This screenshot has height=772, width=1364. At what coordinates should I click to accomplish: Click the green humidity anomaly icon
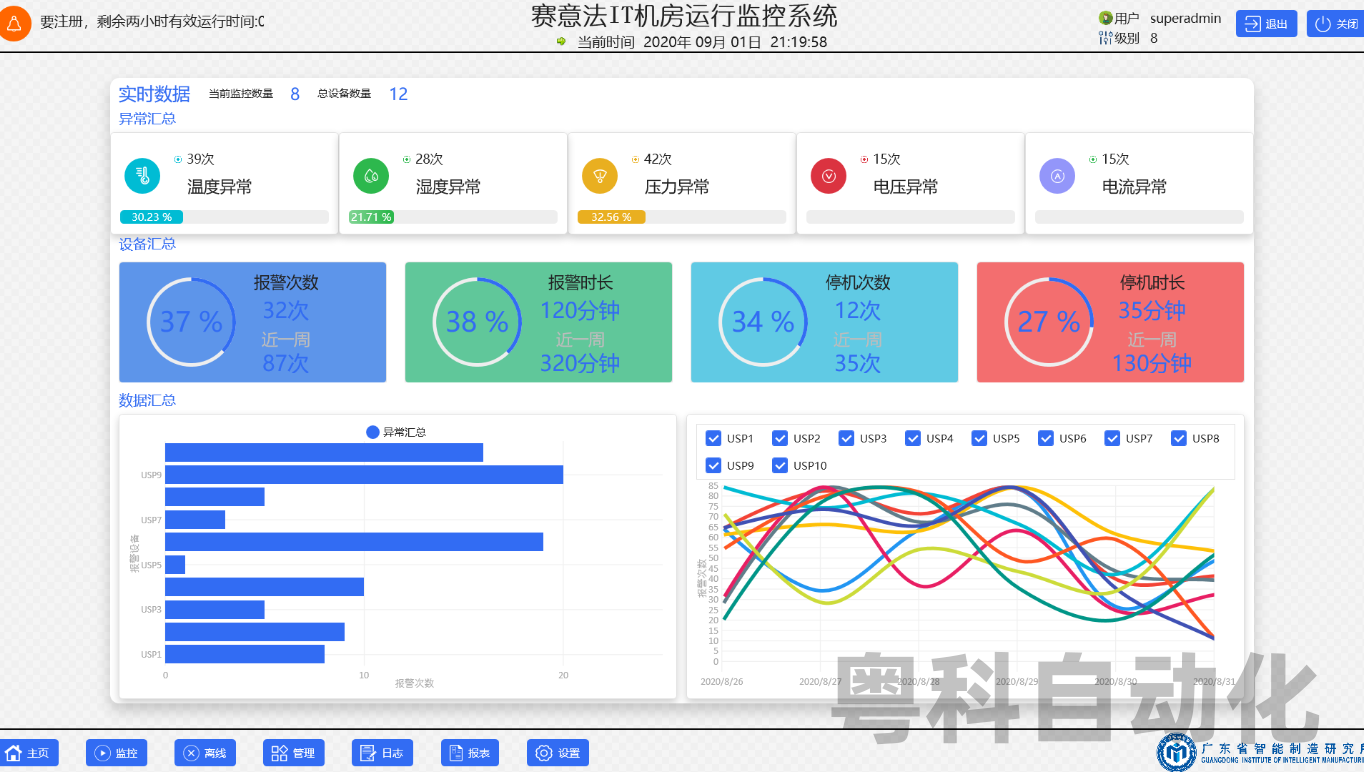pos(371,176)
